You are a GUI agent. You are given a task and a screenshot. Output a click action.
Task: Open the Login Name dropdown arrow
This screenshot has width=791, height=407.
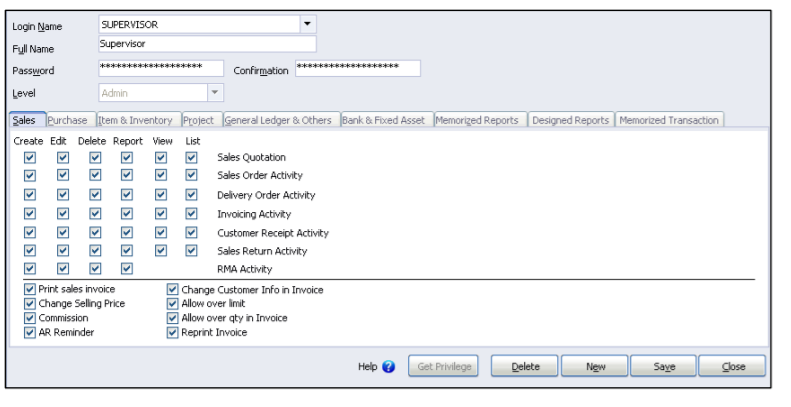(307, 24)
